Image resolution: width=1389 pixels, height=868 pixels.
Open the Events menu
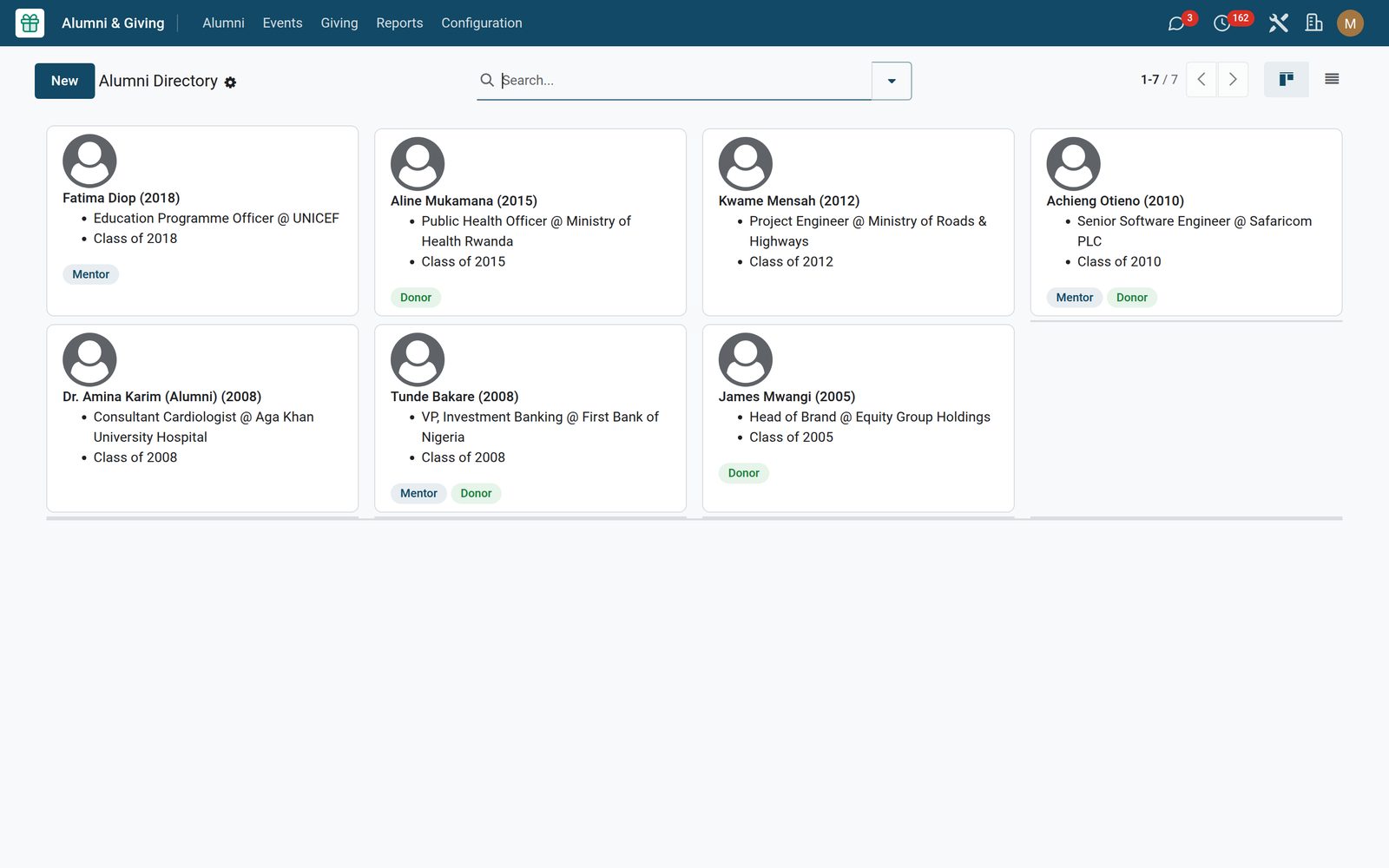[x=282, y=23]
